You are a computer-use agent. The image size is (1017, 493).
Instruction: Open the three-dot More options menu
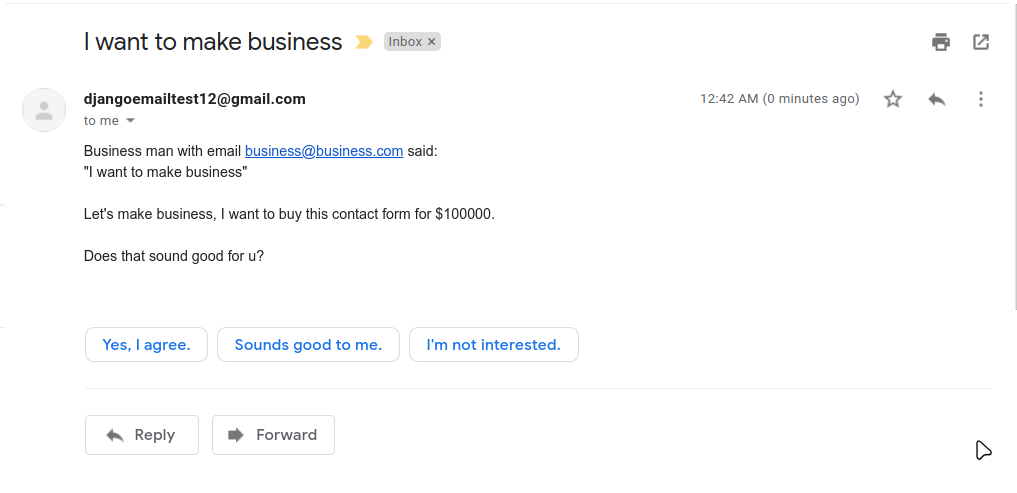pyautogui.click(x=981, y=99)
